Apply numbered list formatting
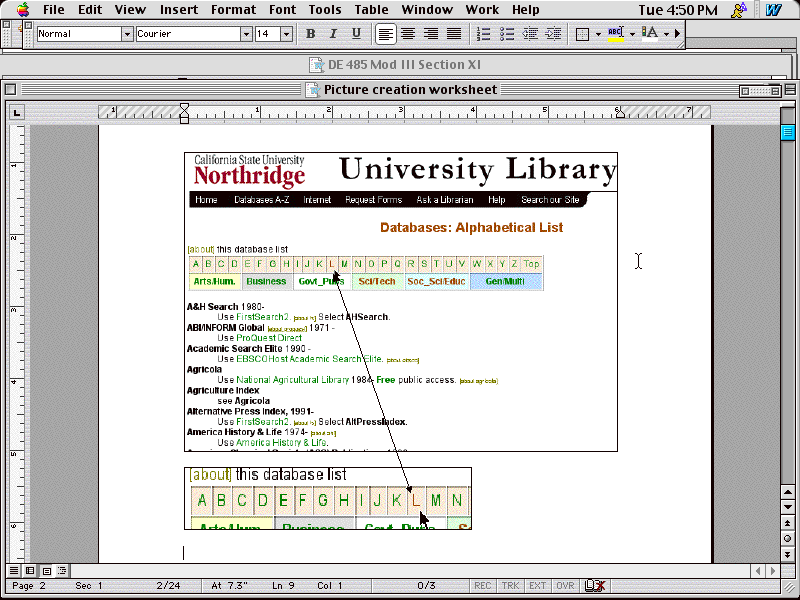Screen dimensions: 800x600 [483, 34]
